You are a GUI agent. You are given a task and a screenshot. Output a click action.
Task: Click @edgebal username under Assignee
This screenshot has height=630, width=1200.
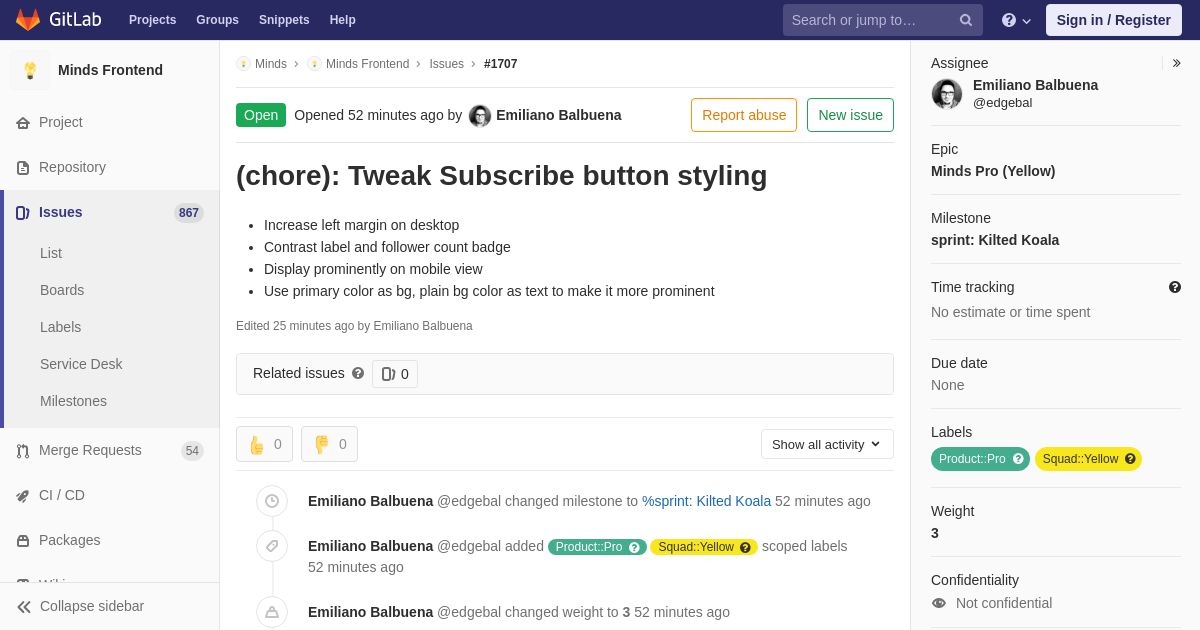(x=1002, y=103)
